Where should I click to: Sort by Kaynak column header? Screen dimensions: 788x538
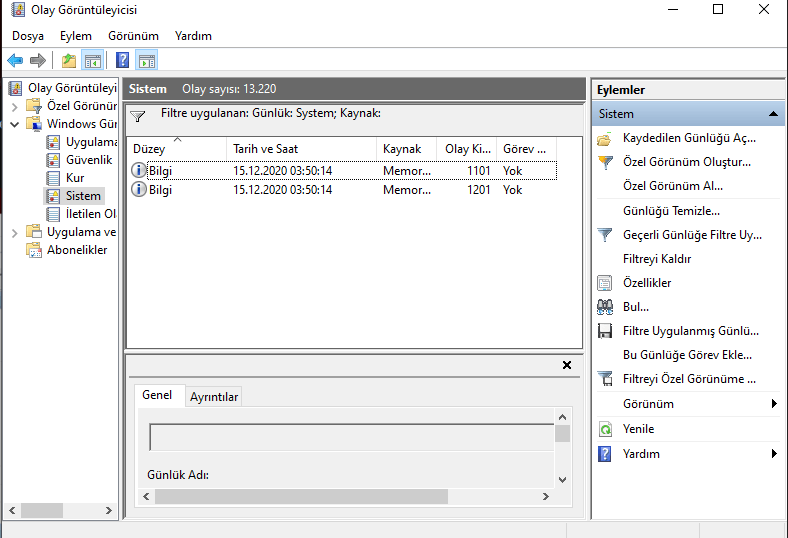click(x=406, y=149)
